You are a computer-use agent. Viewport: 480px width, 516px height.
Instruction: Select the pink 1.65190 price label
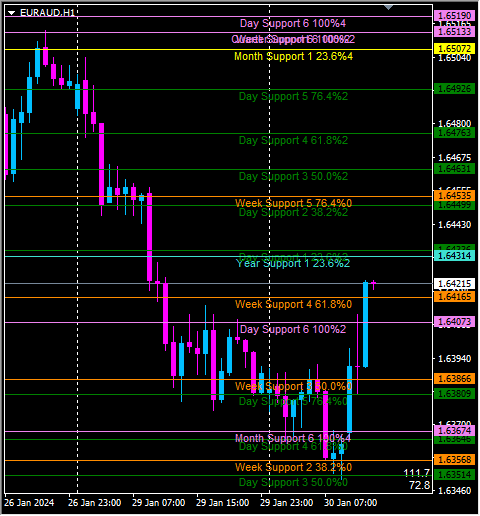coord(455,15)
